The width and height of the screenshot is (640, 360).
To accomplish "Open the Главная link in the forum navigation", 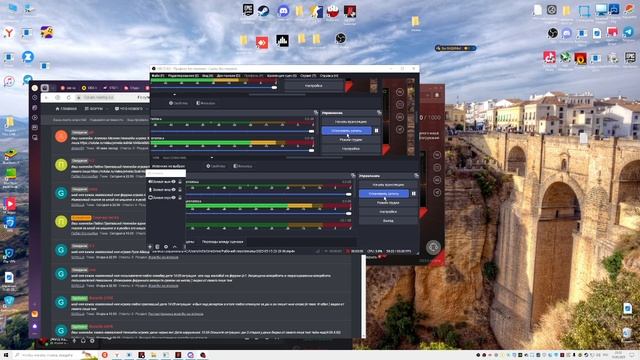I will tap(66, 109).
